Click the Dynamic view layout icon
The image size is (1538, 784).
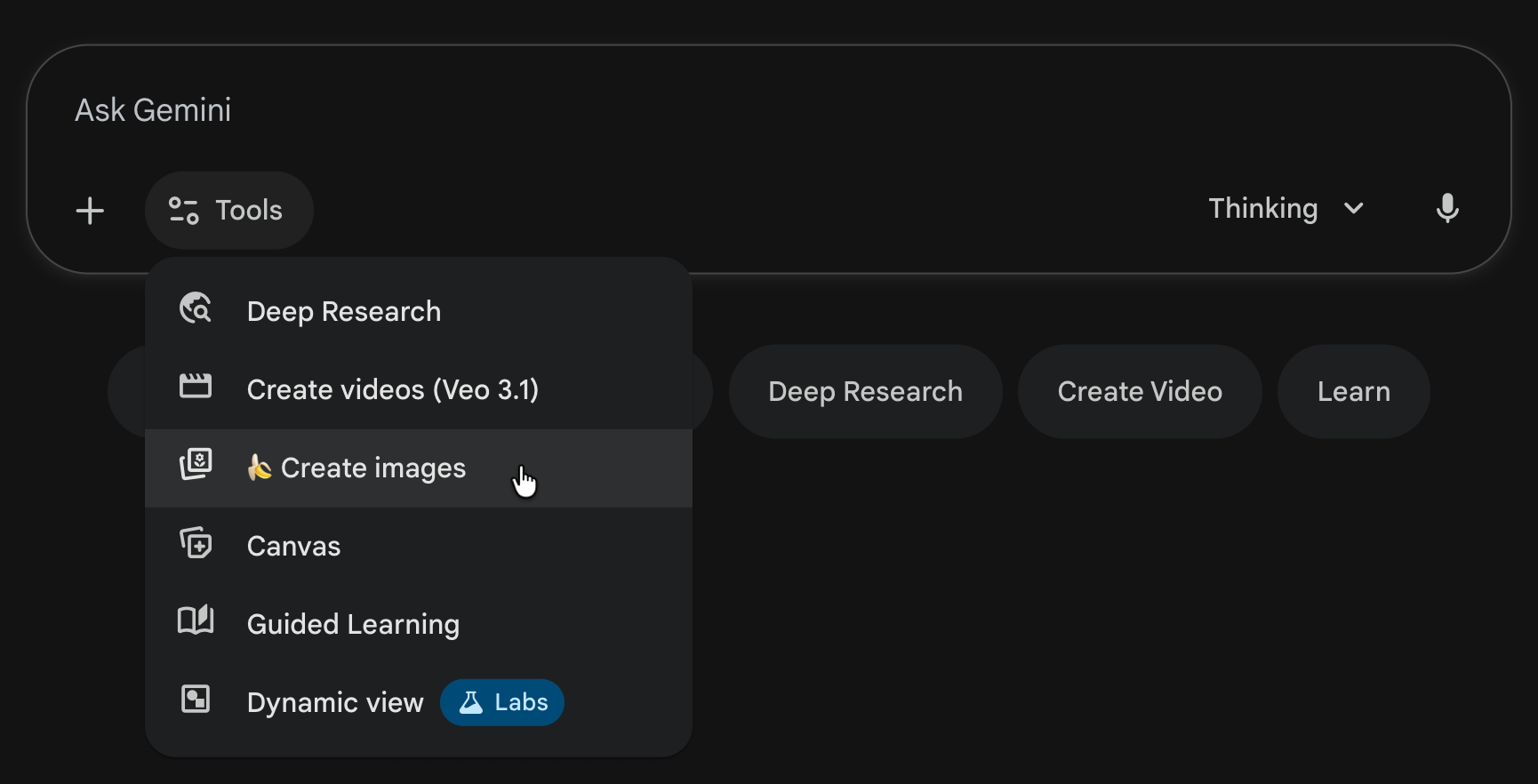coord(196,699)
